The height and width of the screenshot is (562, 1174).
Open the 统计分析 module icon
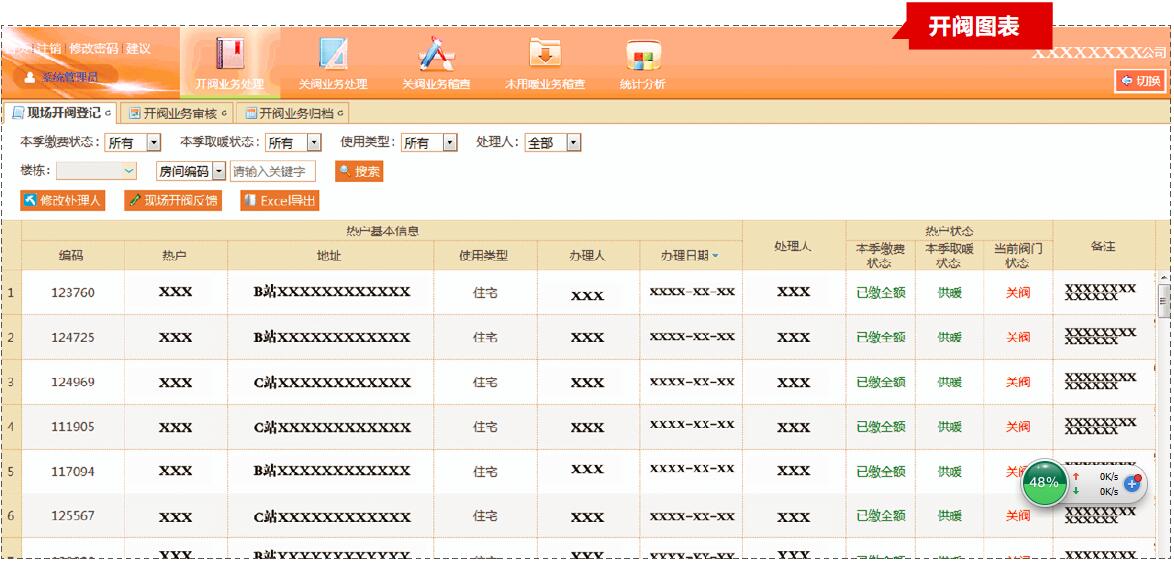tap(641, 56)
